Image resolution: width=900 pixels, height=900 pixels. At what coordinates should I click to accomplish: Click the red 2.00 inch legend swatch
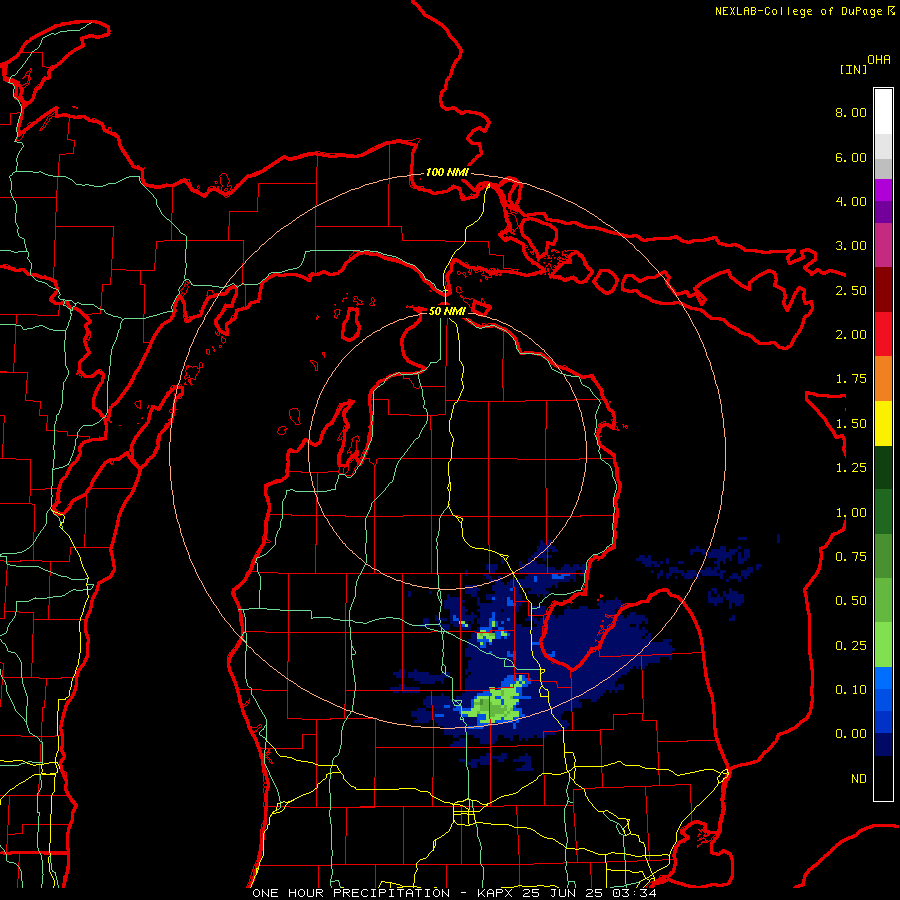[883, 334]
